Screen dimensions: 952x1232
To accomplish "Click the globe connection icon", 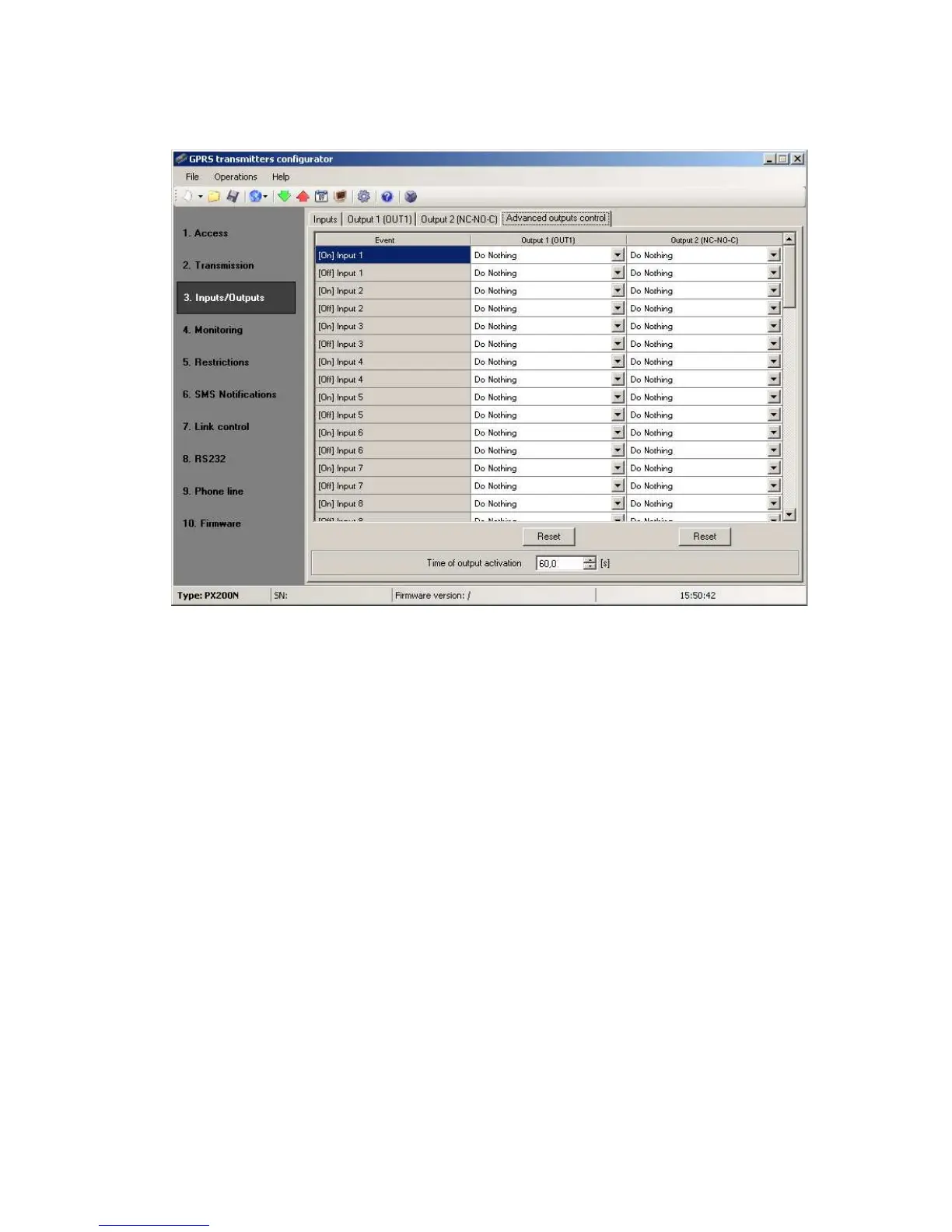I will click(x=254, y=197).
